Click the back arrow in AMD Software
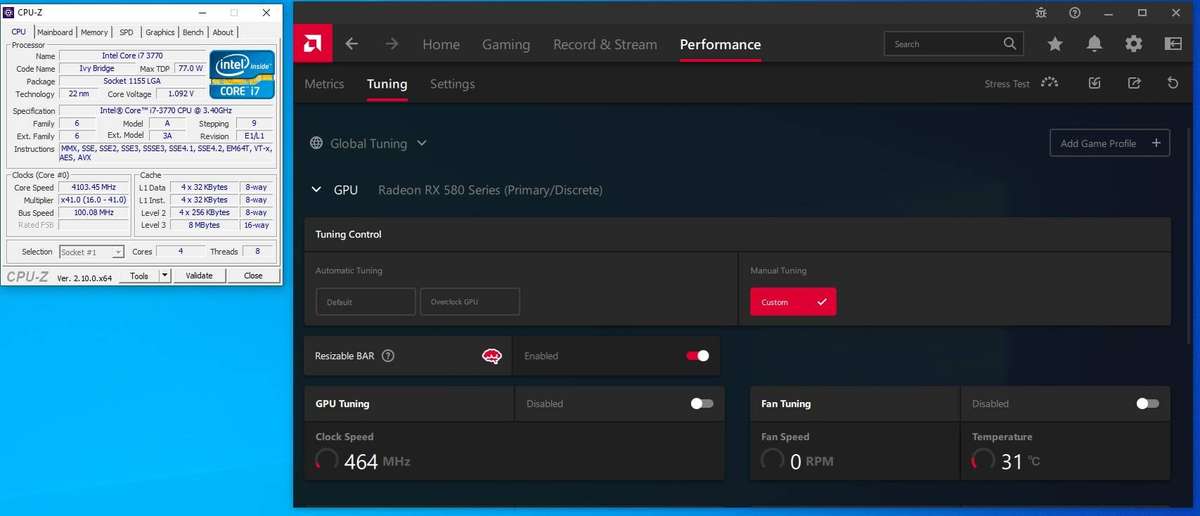The height and width of the screenshot is (516, 1200). tap(351, 44)
